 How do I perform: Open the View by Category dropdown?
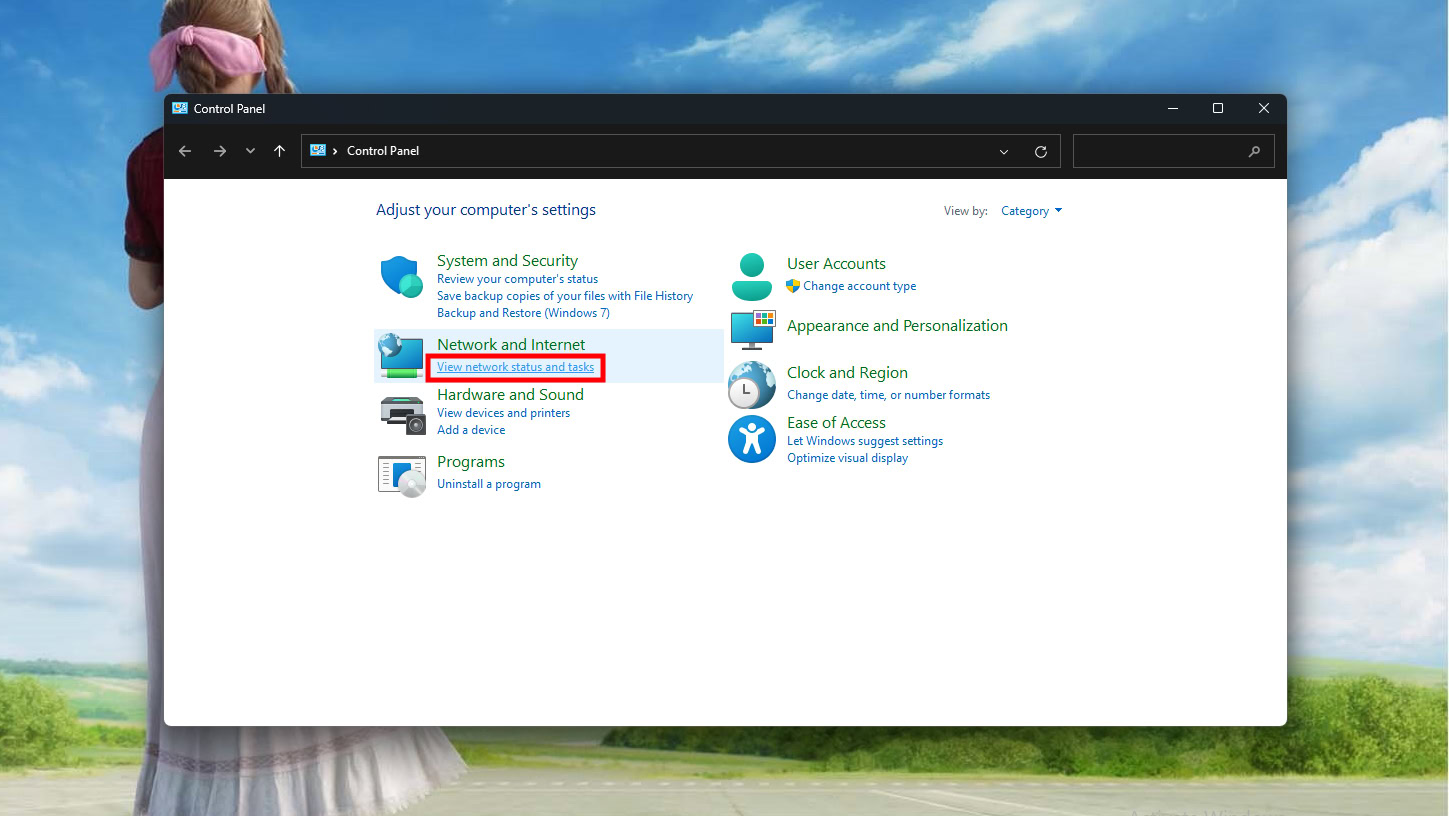pyautogui.click(x=1031, y=211)
